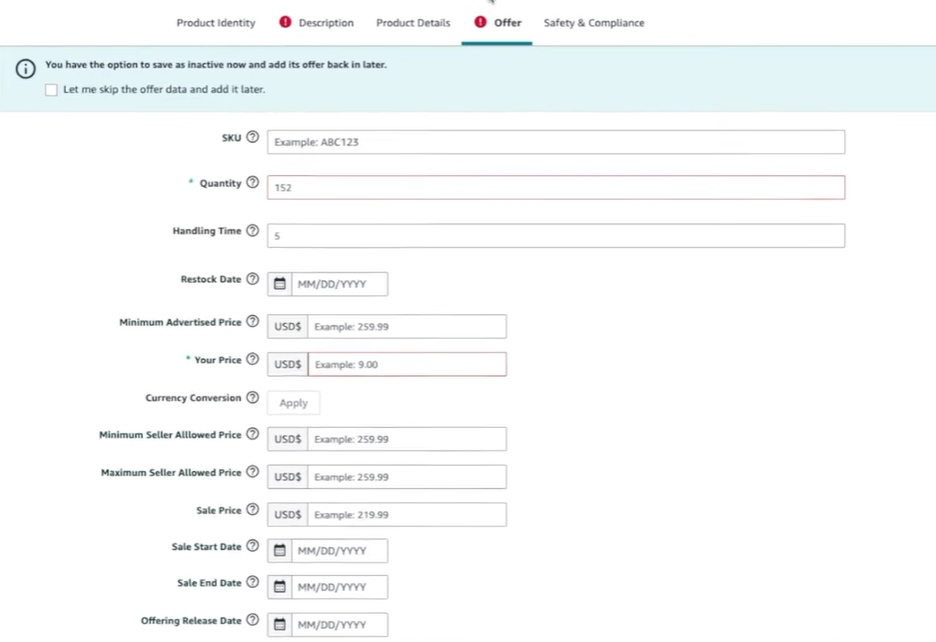Open Offering Release Date help icon
936x642 pixels.
[253, 620]
